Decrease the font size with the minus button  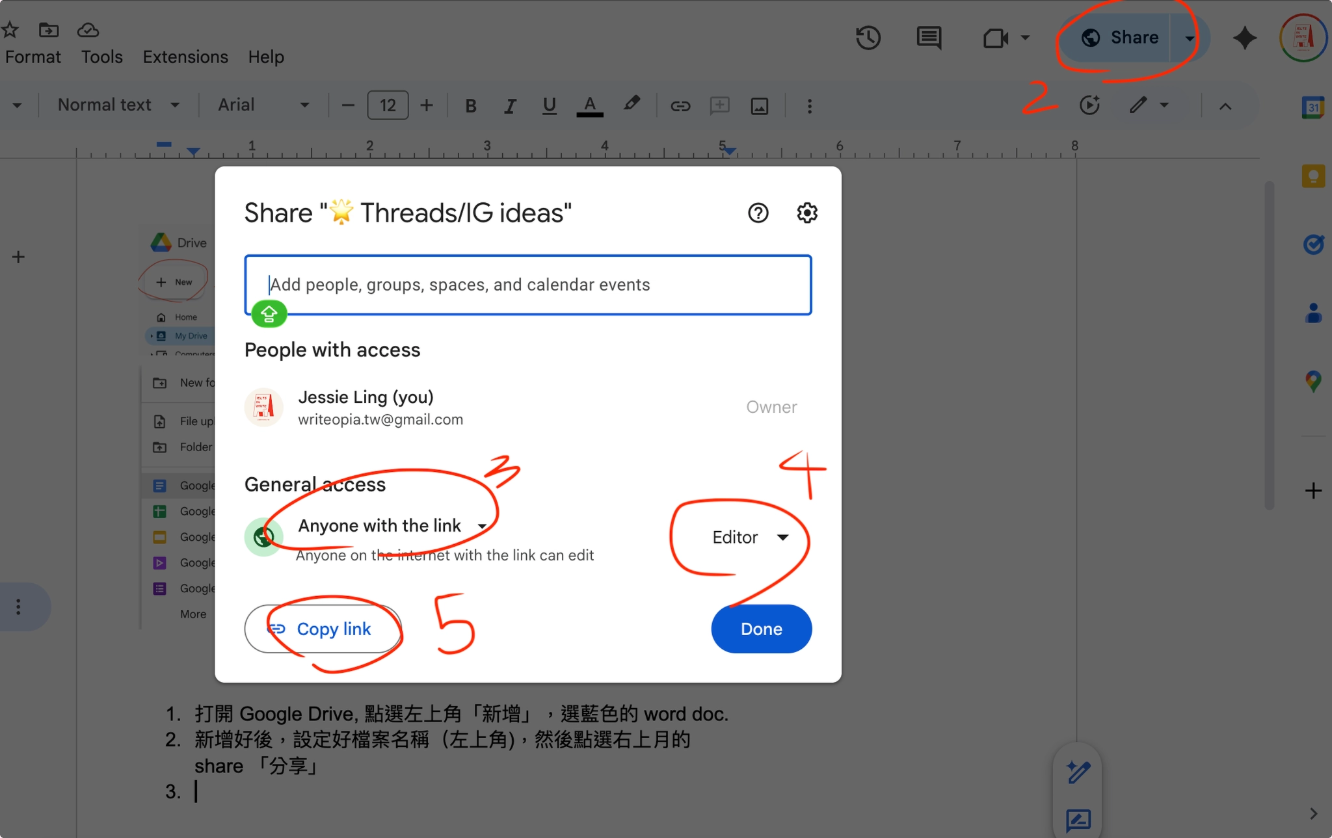(349, 105)
